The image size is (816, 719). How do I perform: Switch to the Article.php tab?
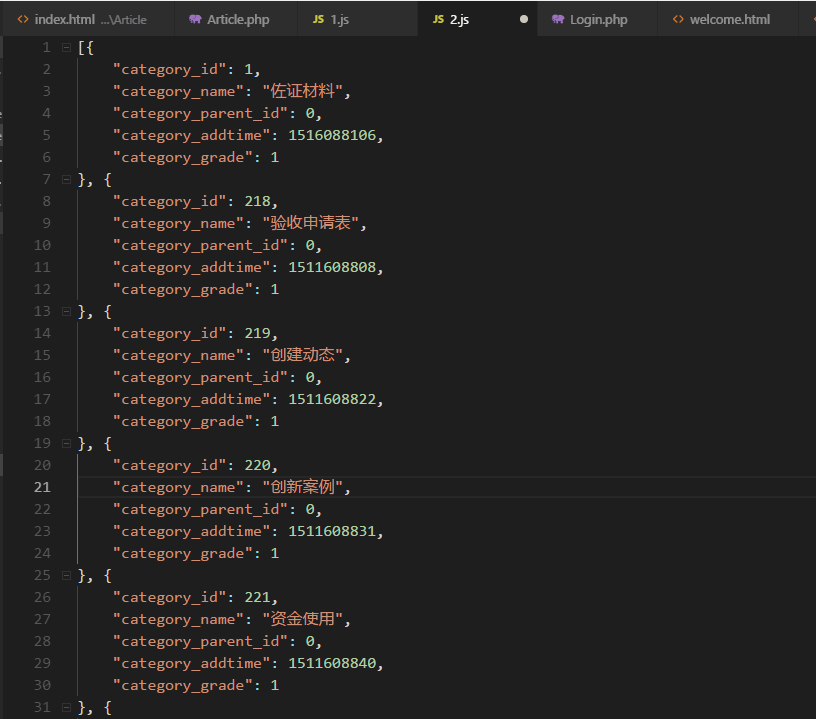[238, 20]
